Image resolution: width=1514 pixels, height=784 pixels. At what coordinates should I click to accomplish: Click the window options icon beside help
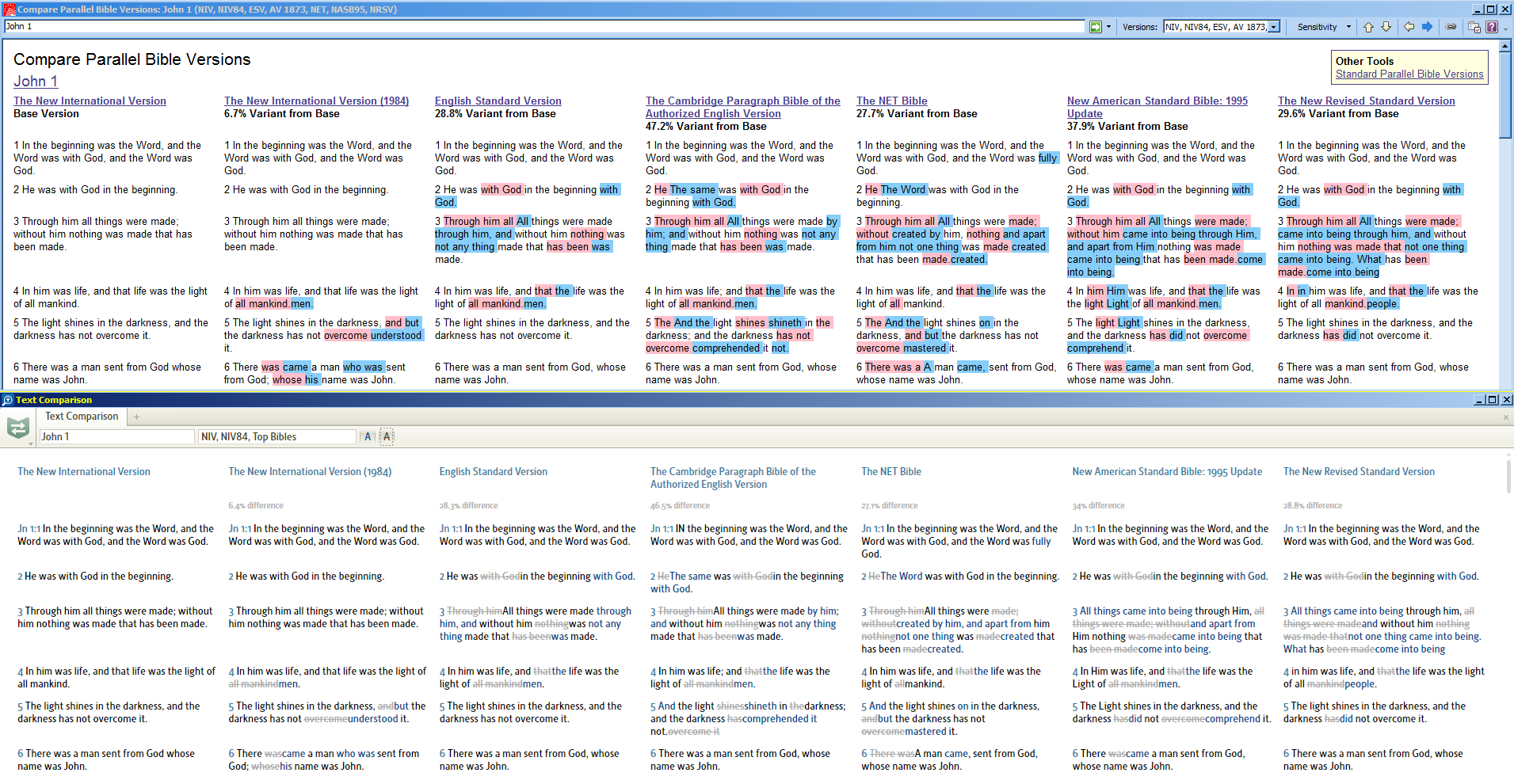(1474, 27)
